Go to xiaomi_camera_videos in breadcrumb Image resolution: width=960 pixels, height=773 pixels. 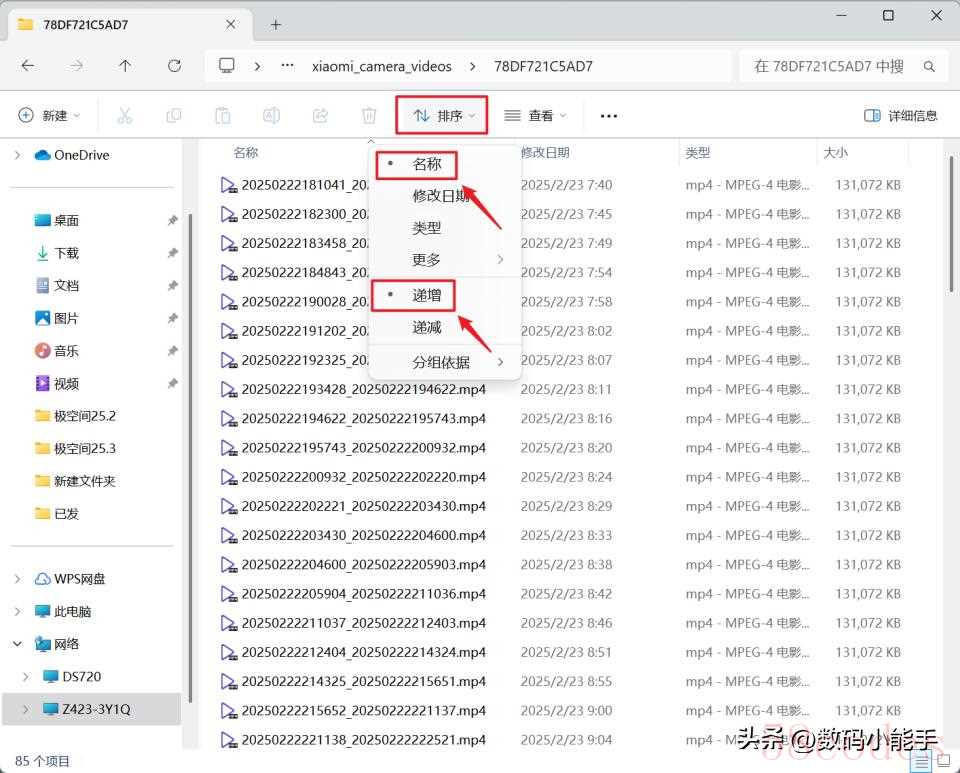[x=381, y=66]
